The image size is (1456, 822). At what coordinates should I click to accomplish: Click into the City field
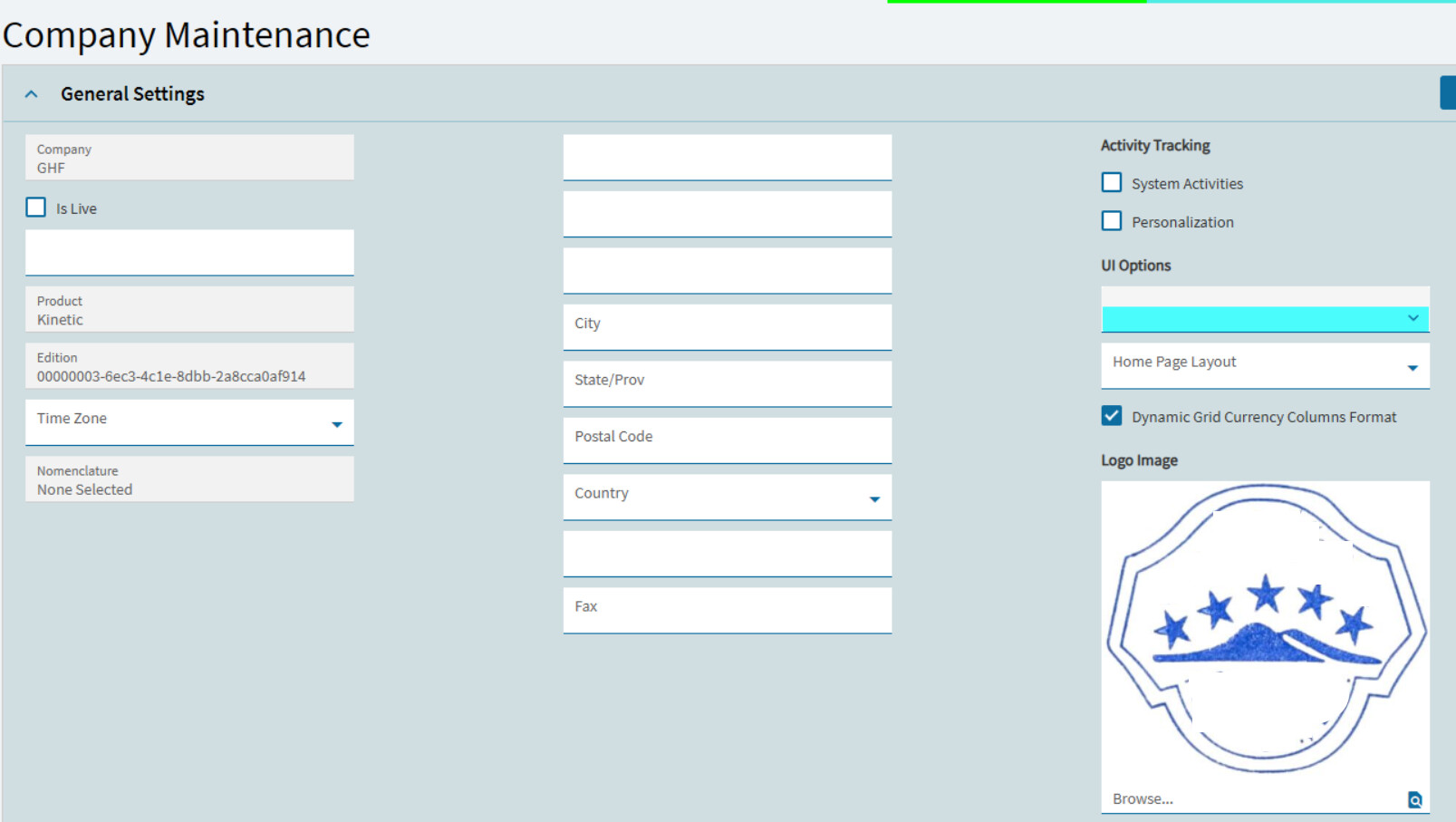point(728,327)
